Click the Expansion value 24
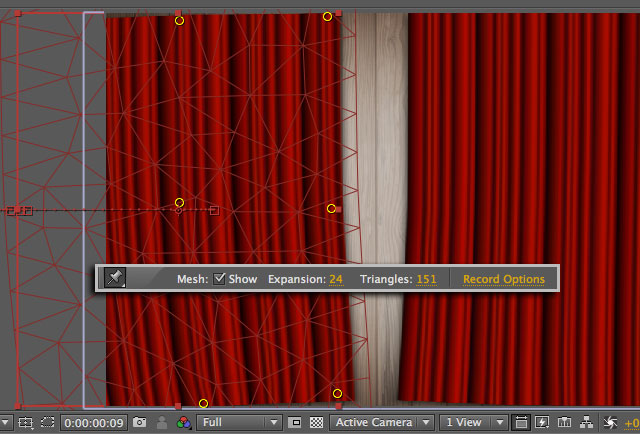The image size is (640, 434). coord(336,279)
